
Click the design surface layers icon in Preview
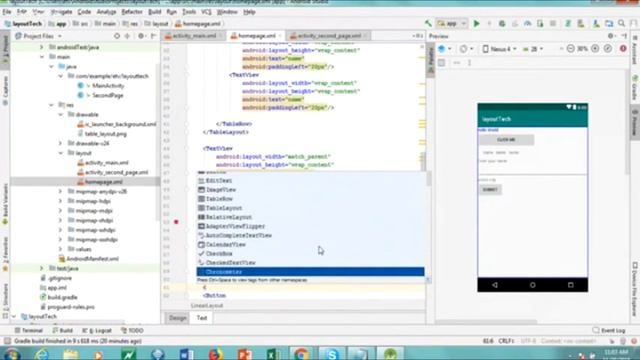point(442,49)
